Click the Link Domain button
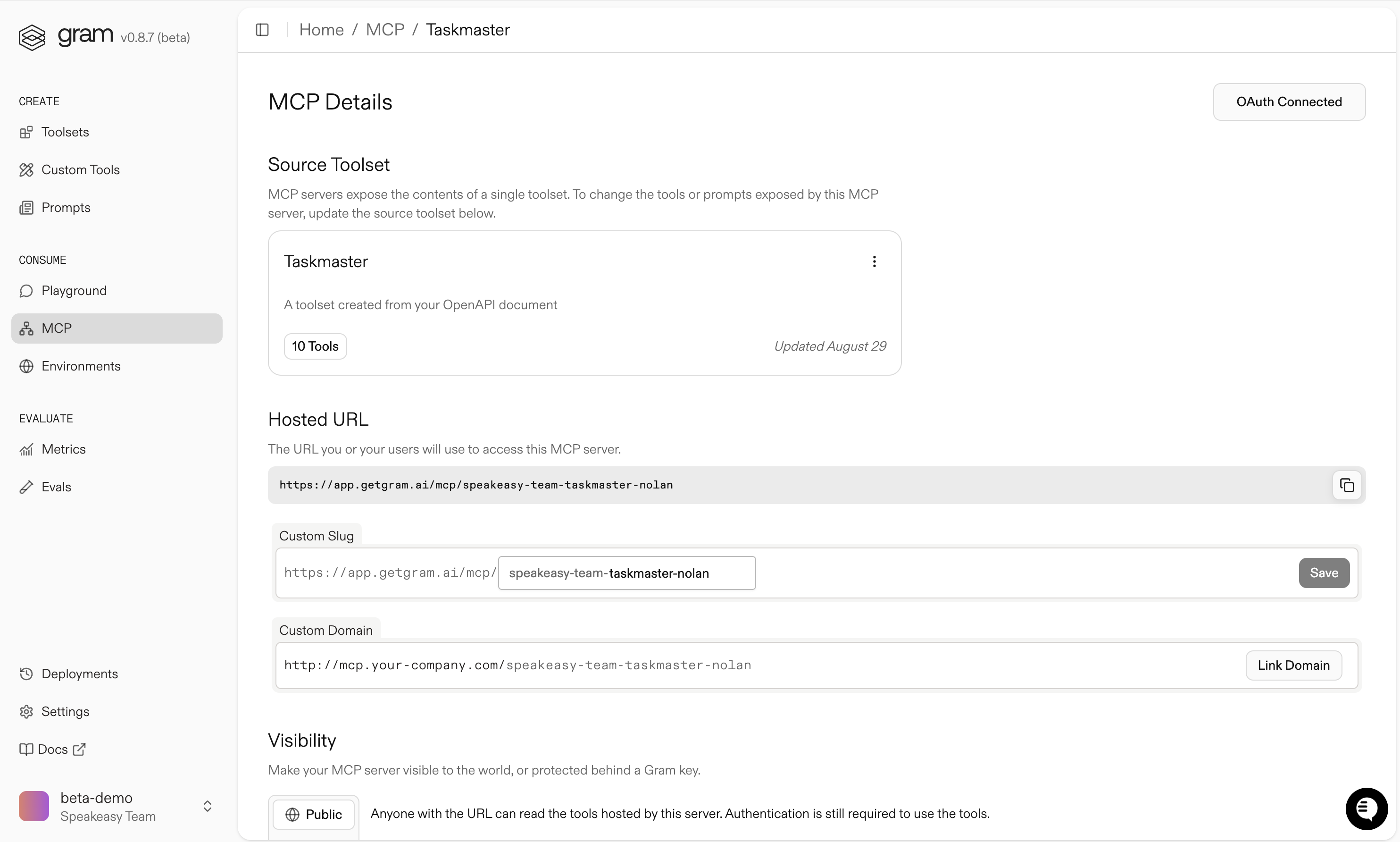Image resolution: width=1400 pixels, height=842 pixels. (1293, 665)
